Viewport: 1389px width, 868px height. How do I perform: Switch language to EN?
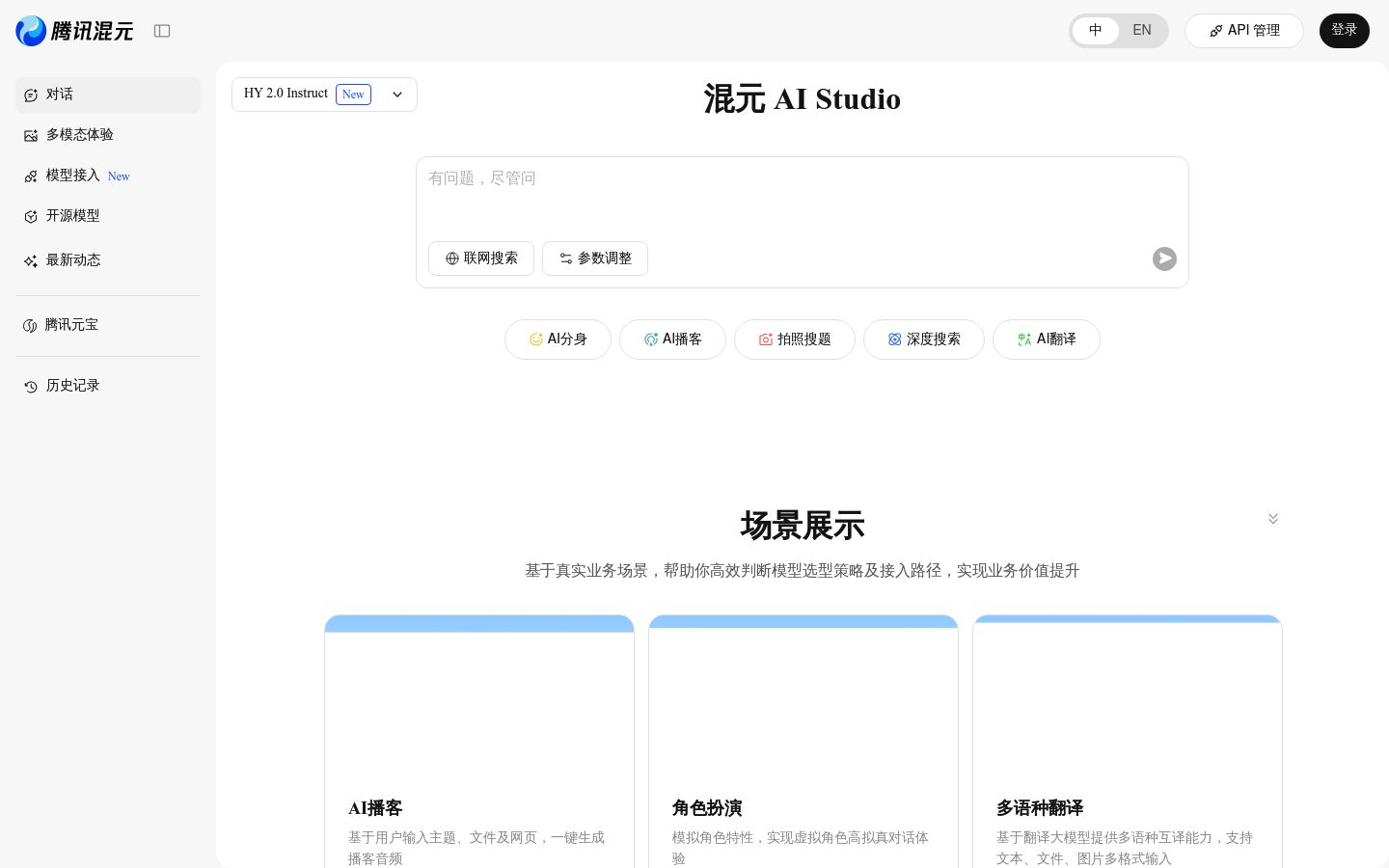pyautogui.click(x=1142, y=31)
